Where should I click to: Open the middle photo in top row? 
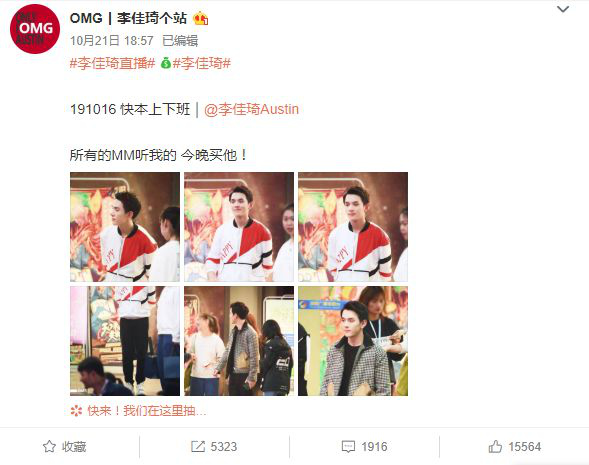click(x=239, y=227)
